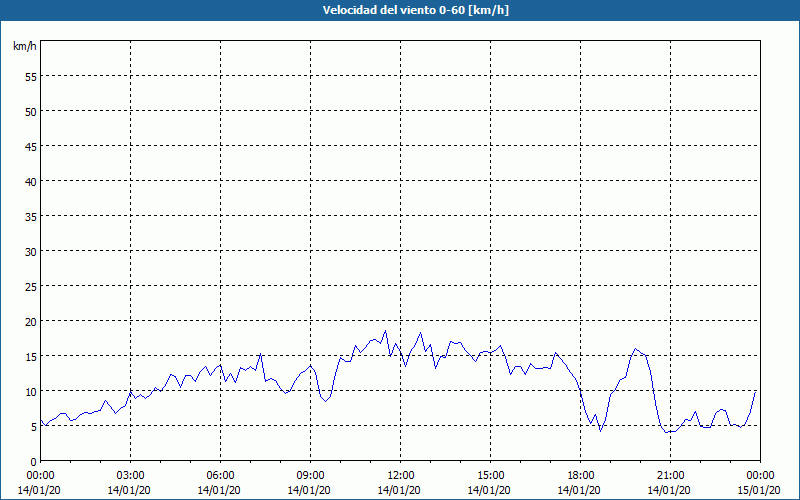
Task: Click the y-axis value 50
Action: 31,111
